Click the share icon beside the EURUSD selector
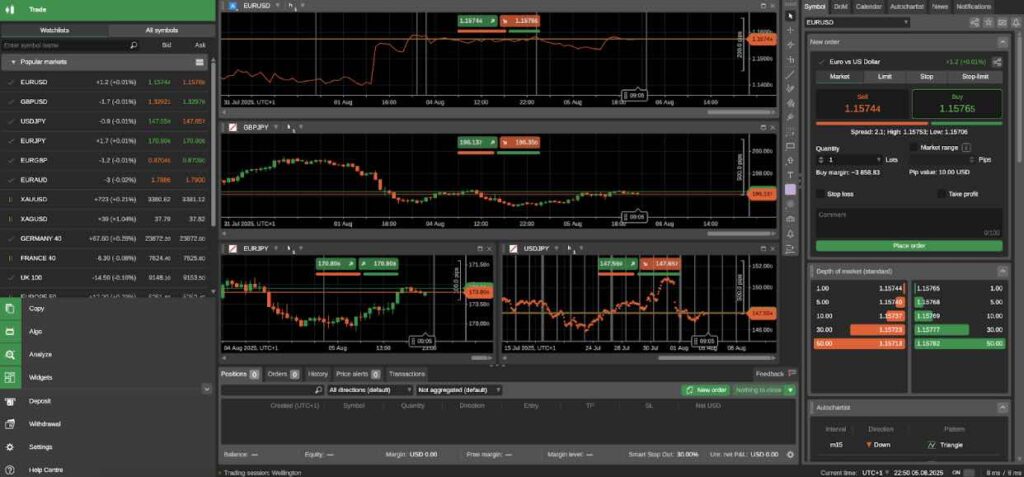 click(x=975, y=22)
